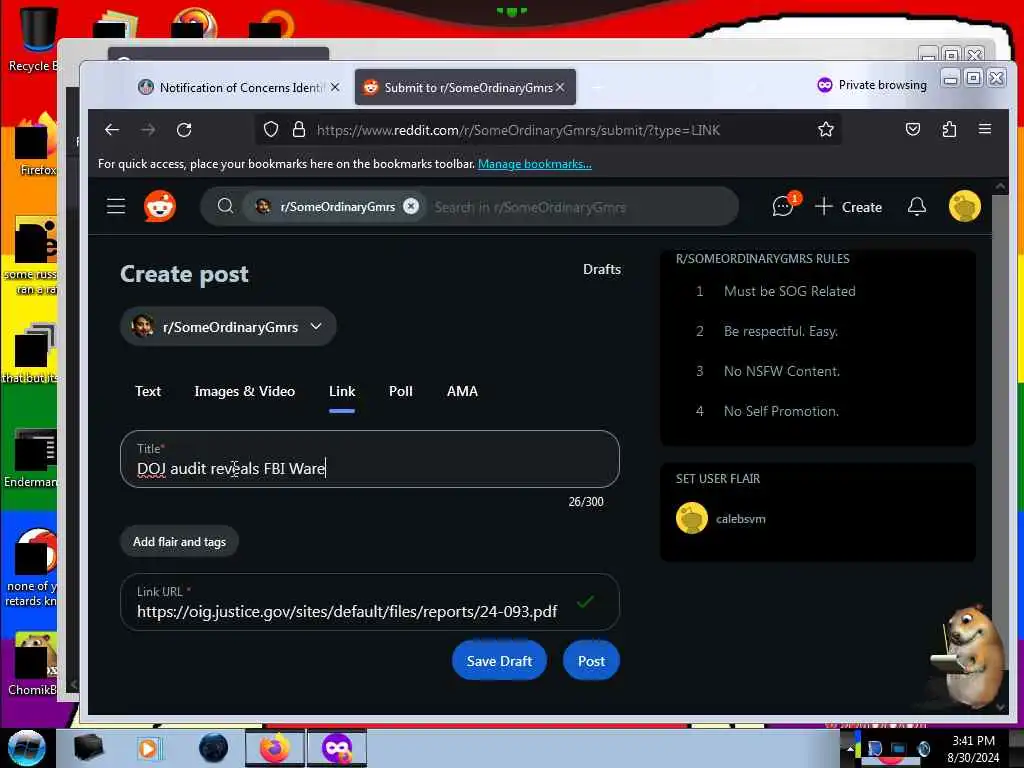Open the Firefox extensions puzzle icon
Viewport: 1024px width, 768px height.
click(949, 129)
